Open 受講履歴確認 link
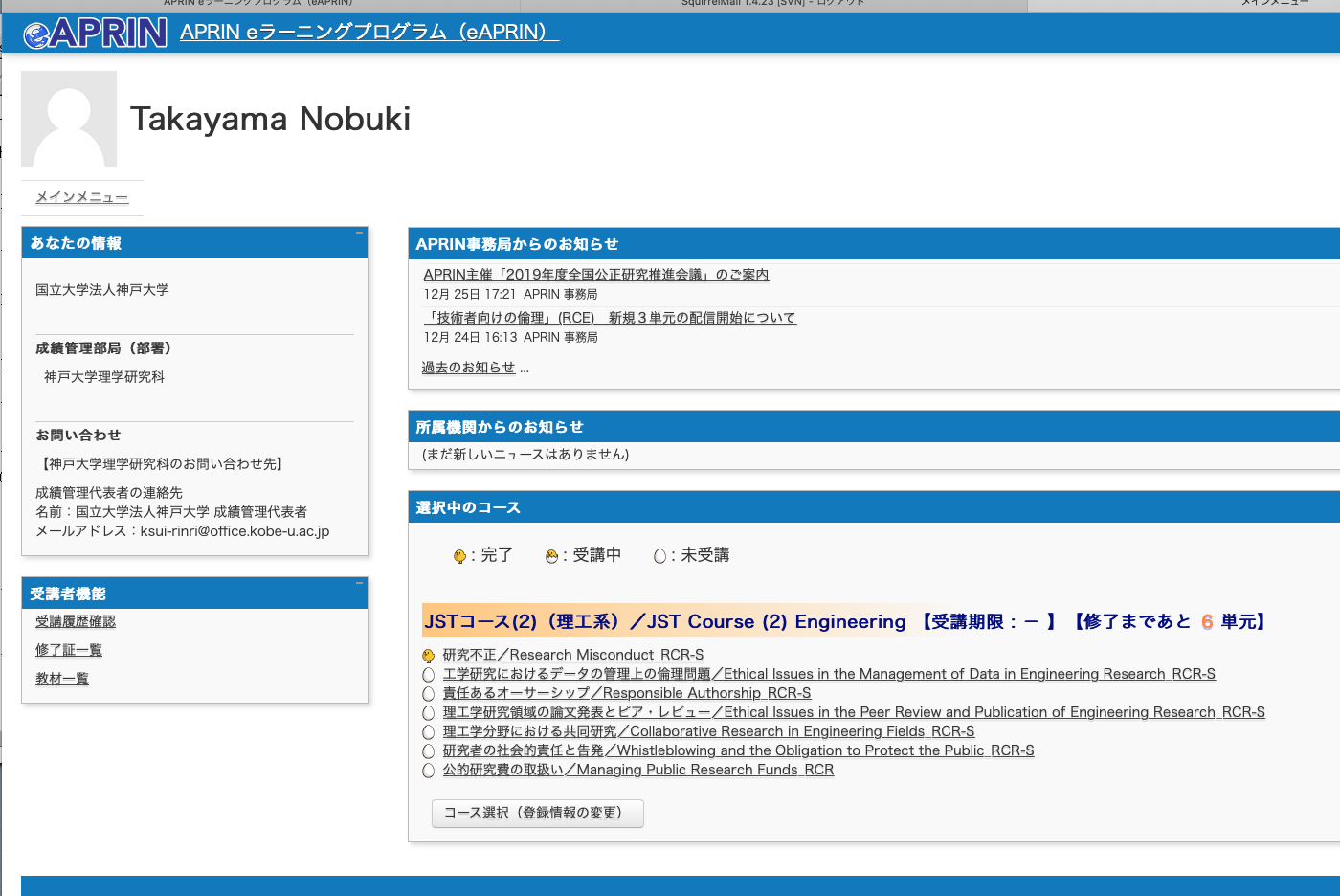Viewport: 1340px width, 896px height. (76, 621)
